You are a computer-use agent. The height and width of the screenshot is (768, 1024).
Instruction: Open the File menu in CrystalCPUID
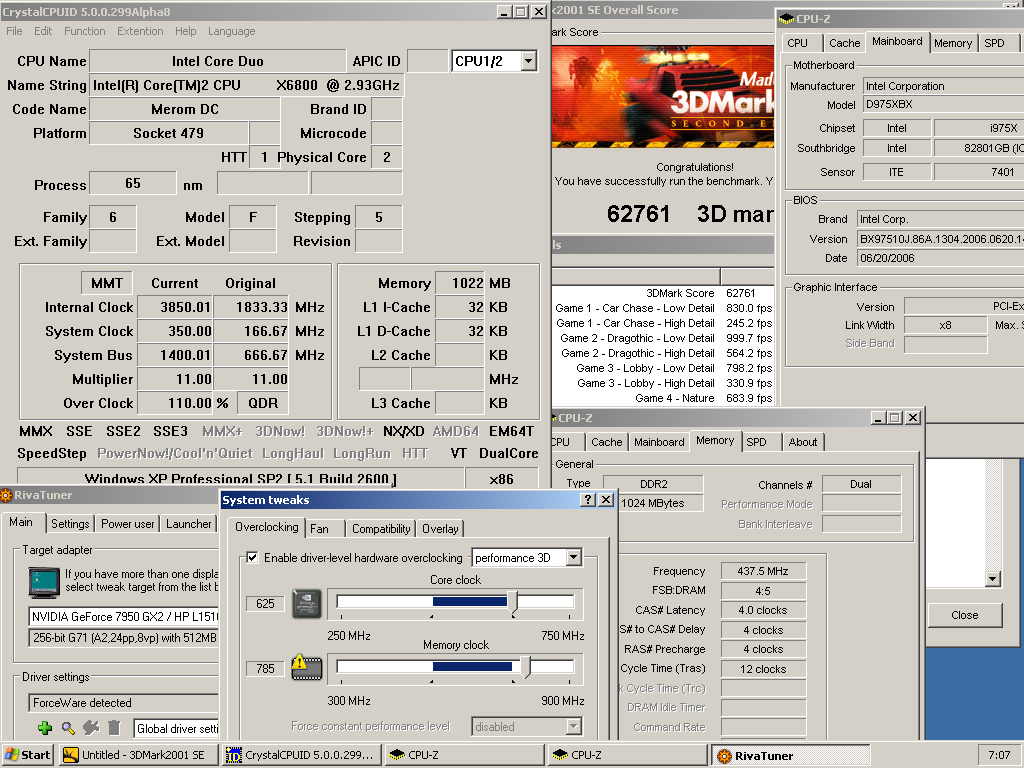pos(14,31)
